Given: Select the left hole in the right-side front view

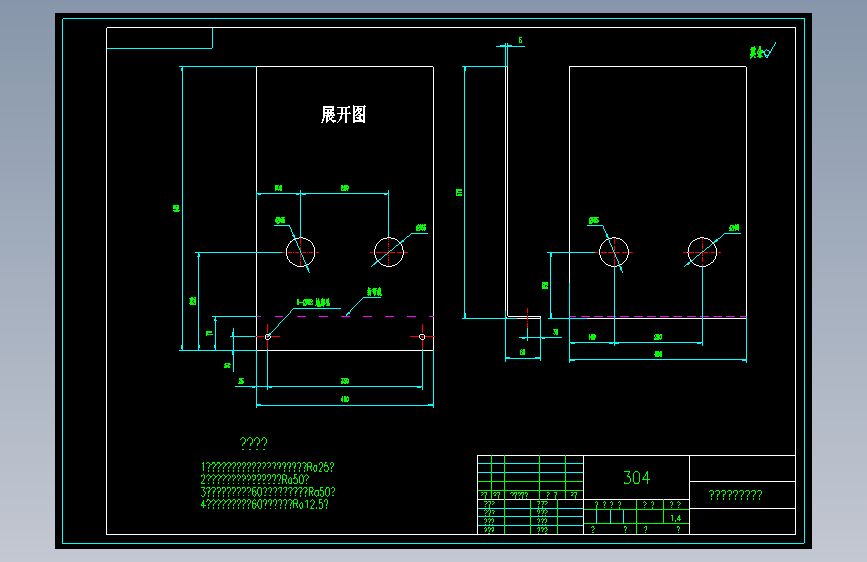Looking at the screenshot, I should point(614,252).
